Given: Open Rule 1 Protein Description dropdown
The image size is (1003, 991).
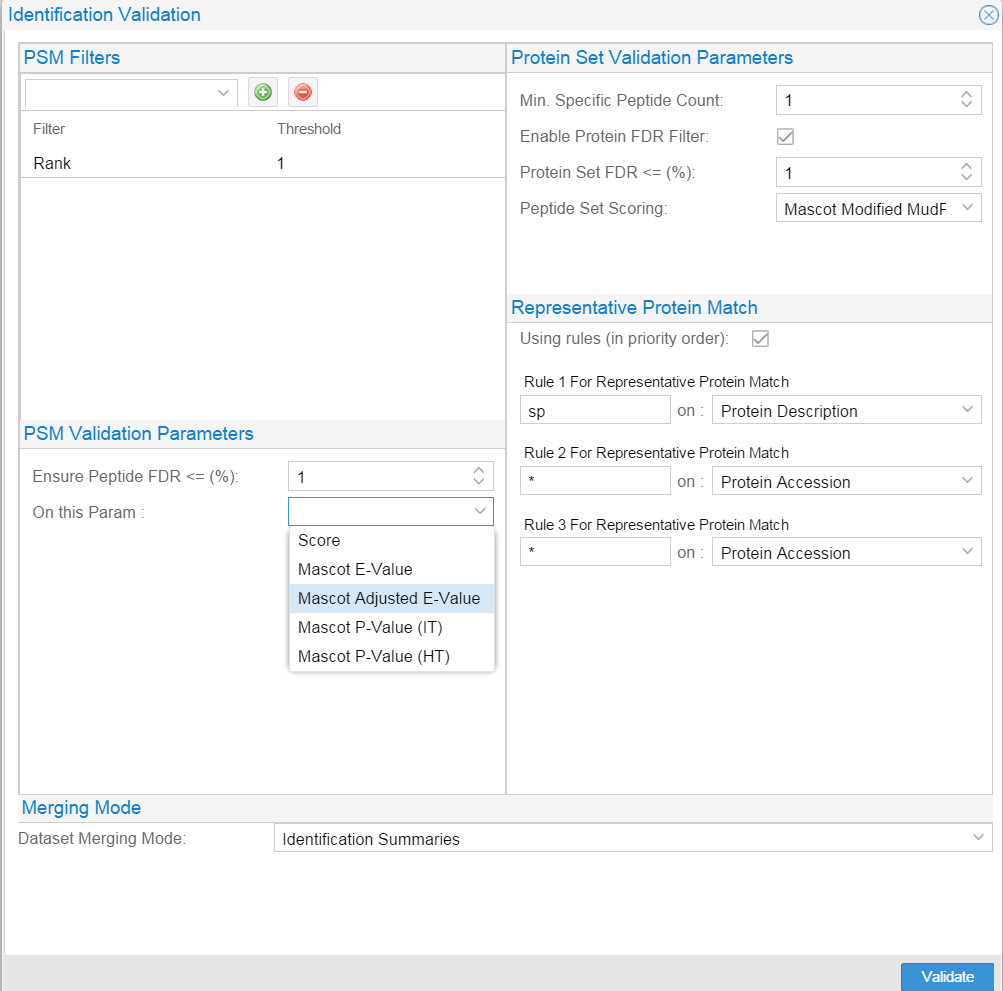Looking at the screenshot, I should click(846, 411).
